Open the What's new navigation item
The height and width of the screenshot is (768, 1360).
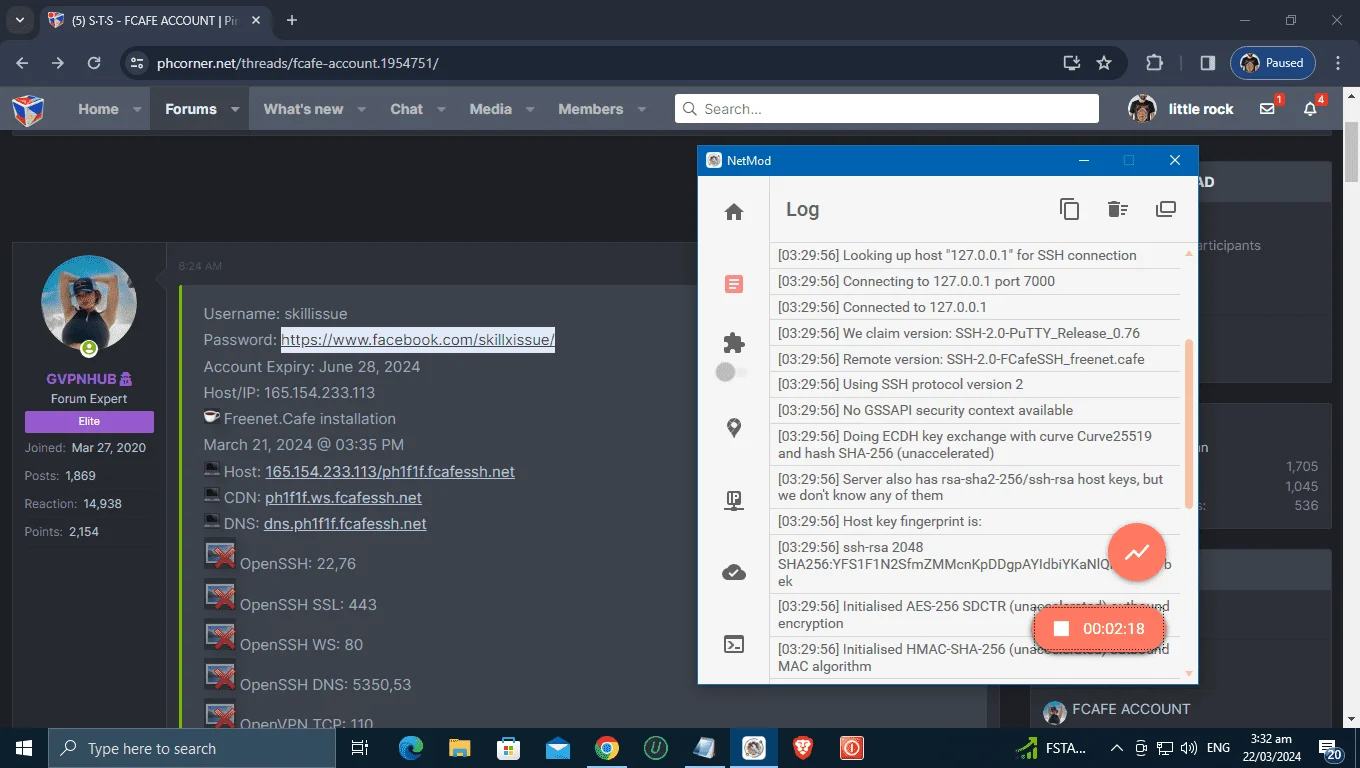[303, 109]
